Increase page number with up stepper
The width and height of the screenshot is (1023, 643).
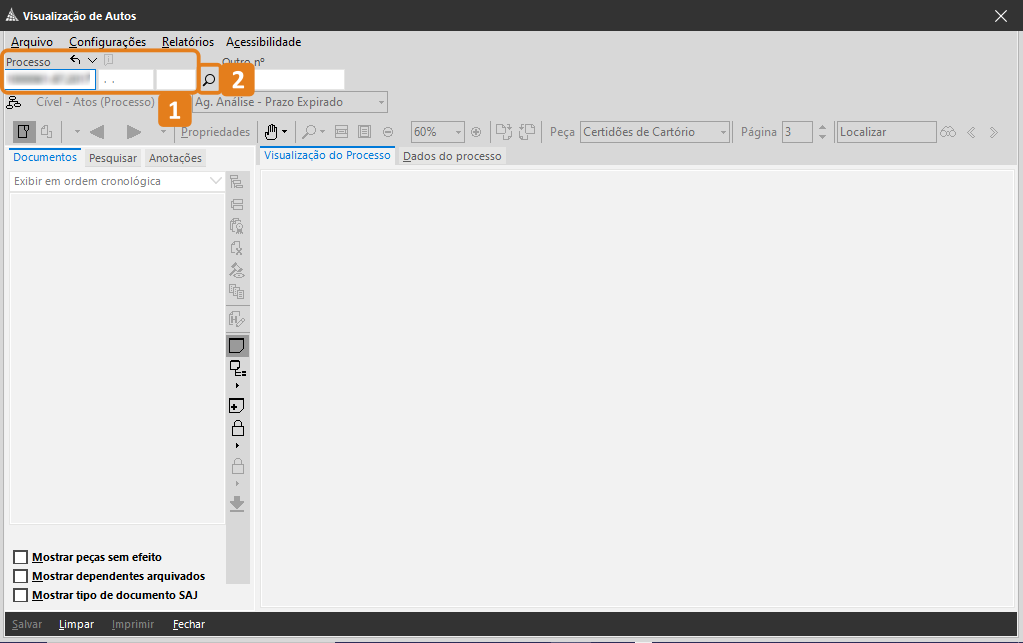click(823, 127)
